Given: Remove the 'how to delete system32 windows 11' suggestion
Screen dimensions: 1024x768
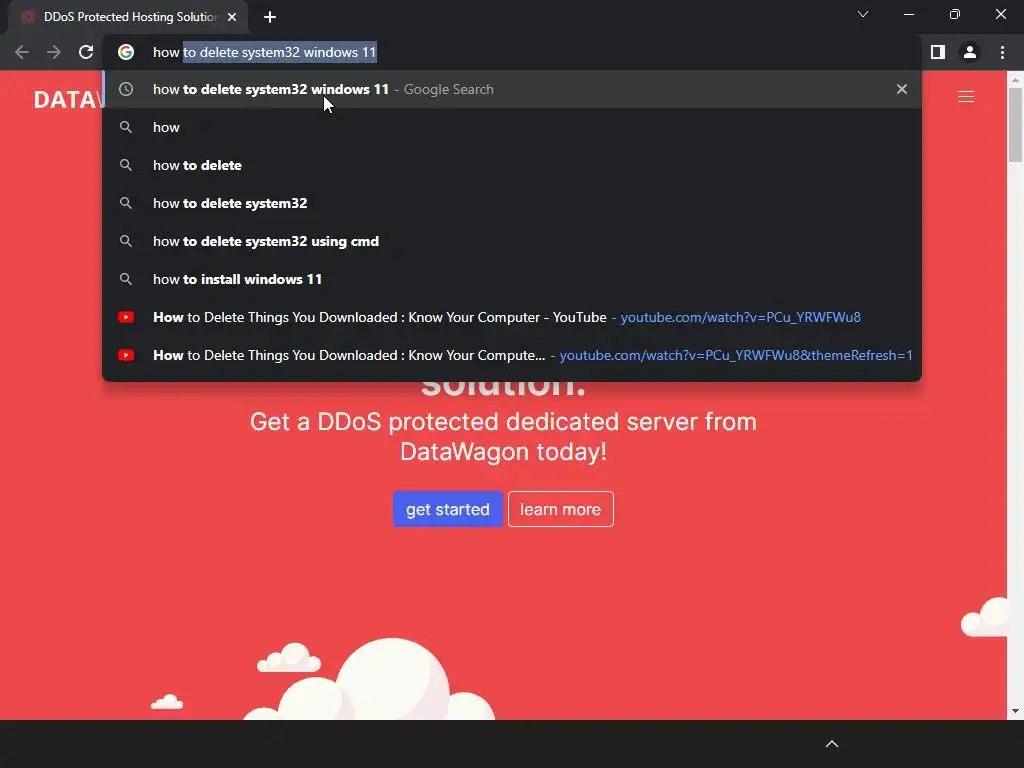Looking at the screenshot, I should point(902,89).
